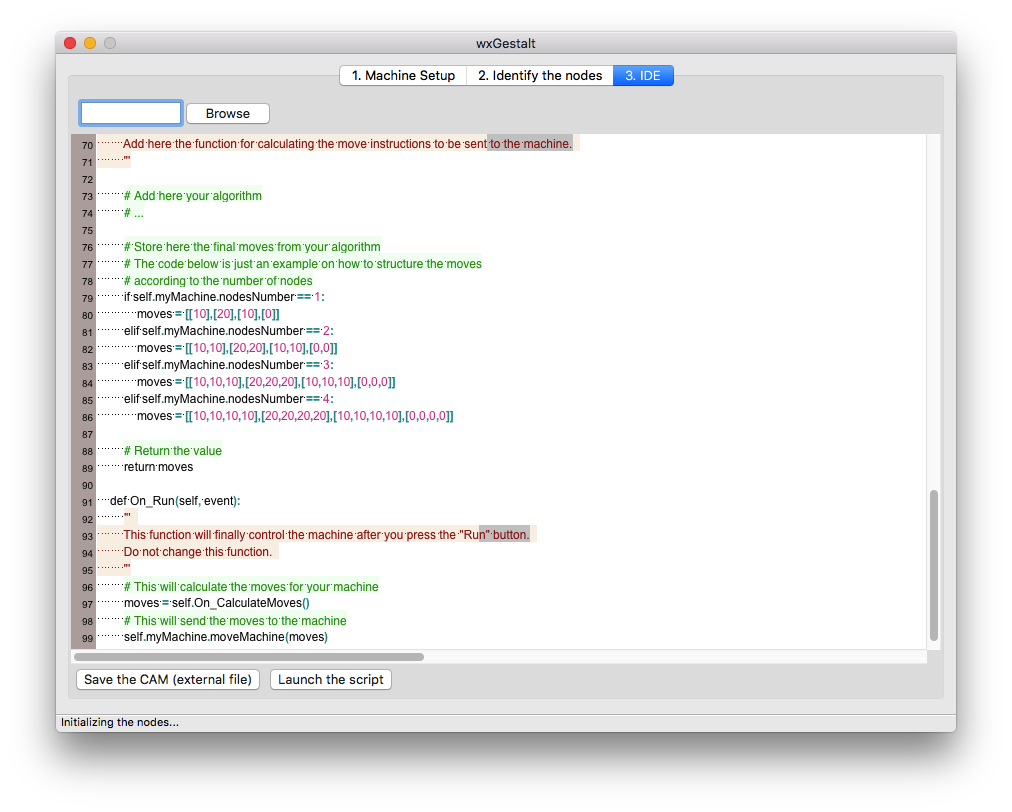
Task: Click the Browse button
Action: (228, 114)
